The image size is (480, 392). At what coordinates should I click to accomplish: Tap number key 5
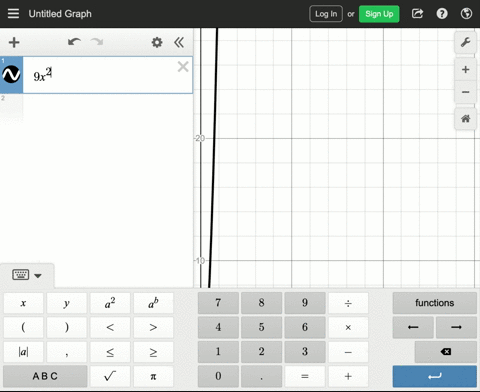pos(262,327)
